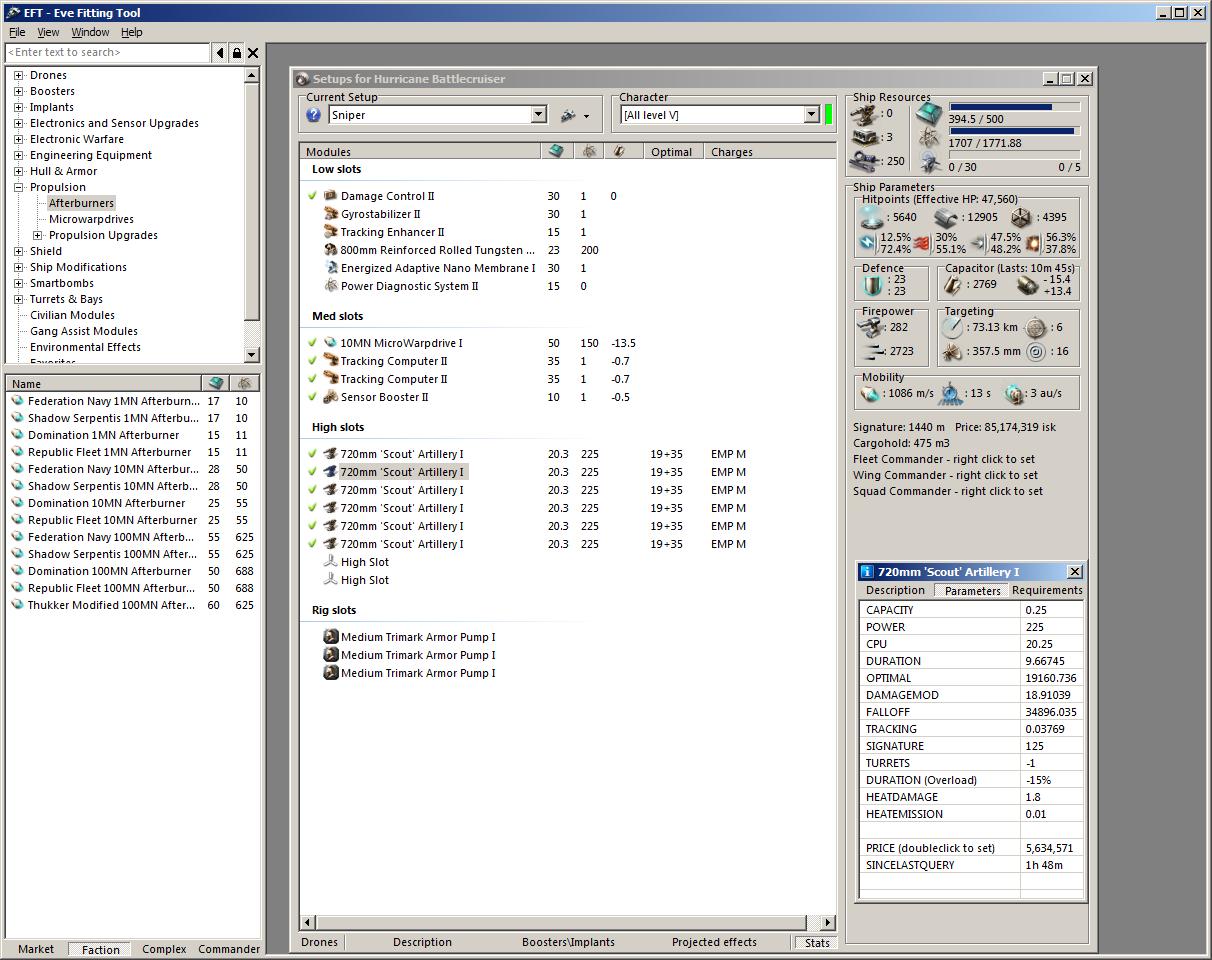Click the Damage Control II module icon
The image size is (1212, 960).
point(331,196)
